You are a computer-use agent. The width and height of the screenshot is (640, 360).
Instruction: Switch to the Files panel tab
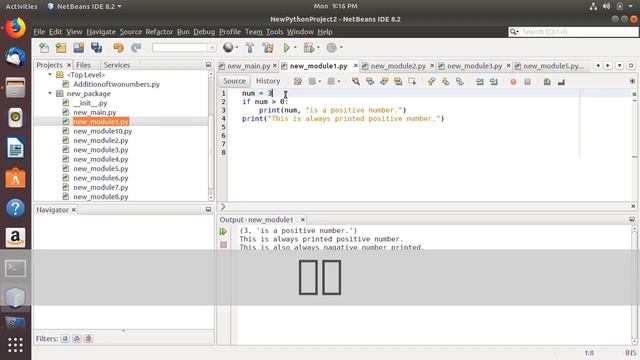click(x=83, y=65)
